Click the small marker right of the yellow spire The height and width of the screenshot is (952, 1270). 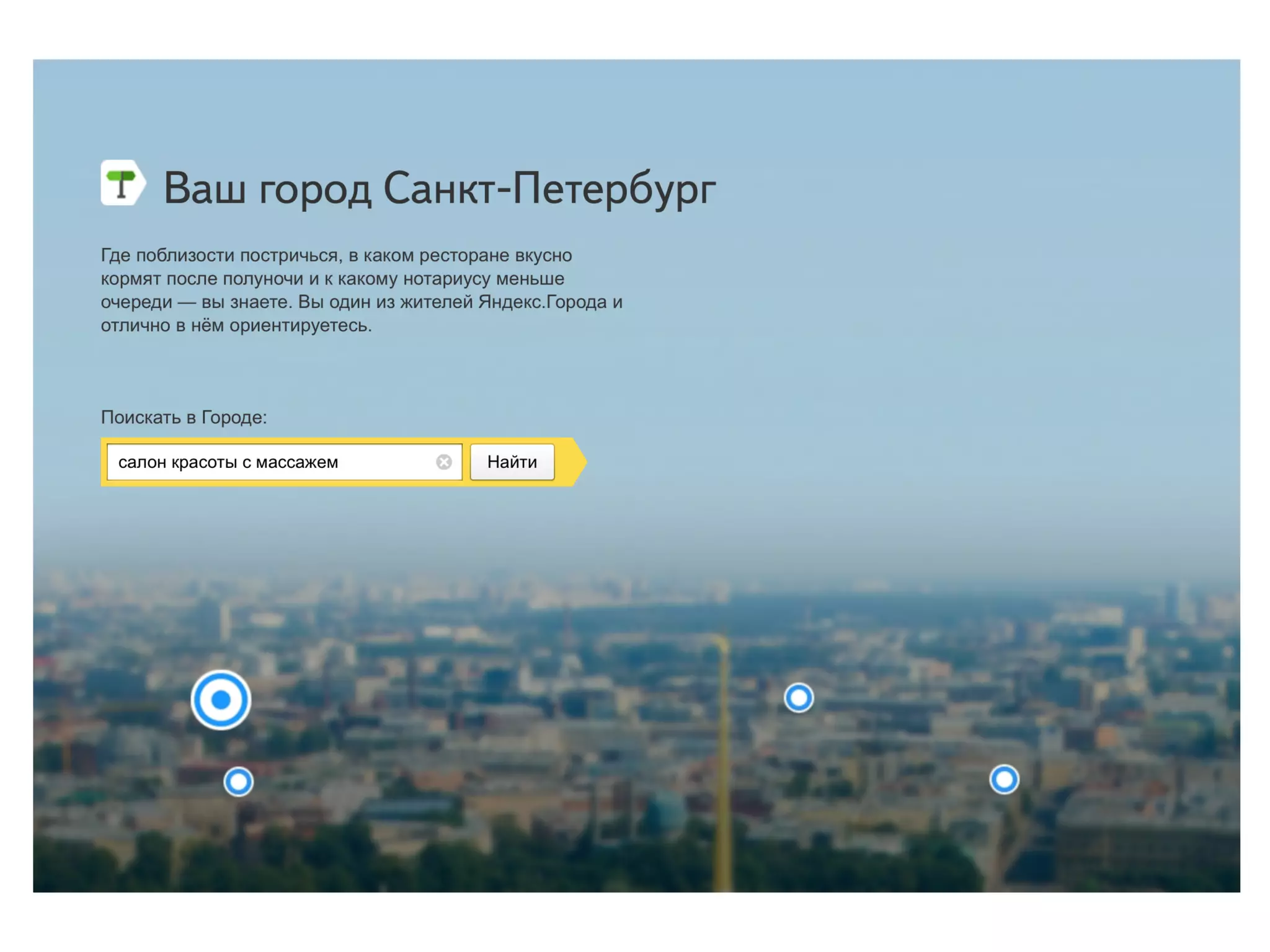[798, 698]
